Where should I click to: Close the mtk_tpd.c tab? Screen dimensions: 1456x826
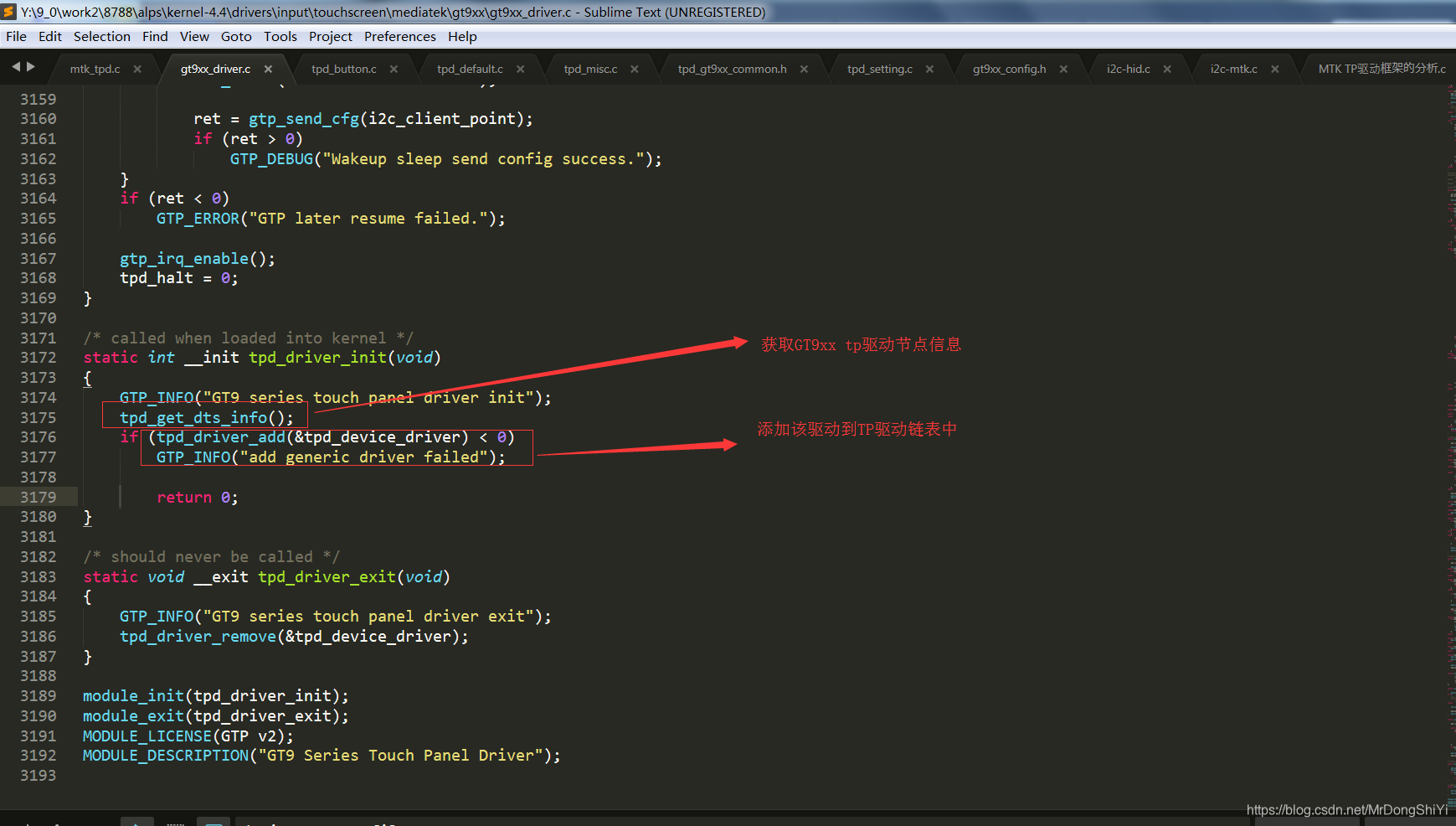137,69
